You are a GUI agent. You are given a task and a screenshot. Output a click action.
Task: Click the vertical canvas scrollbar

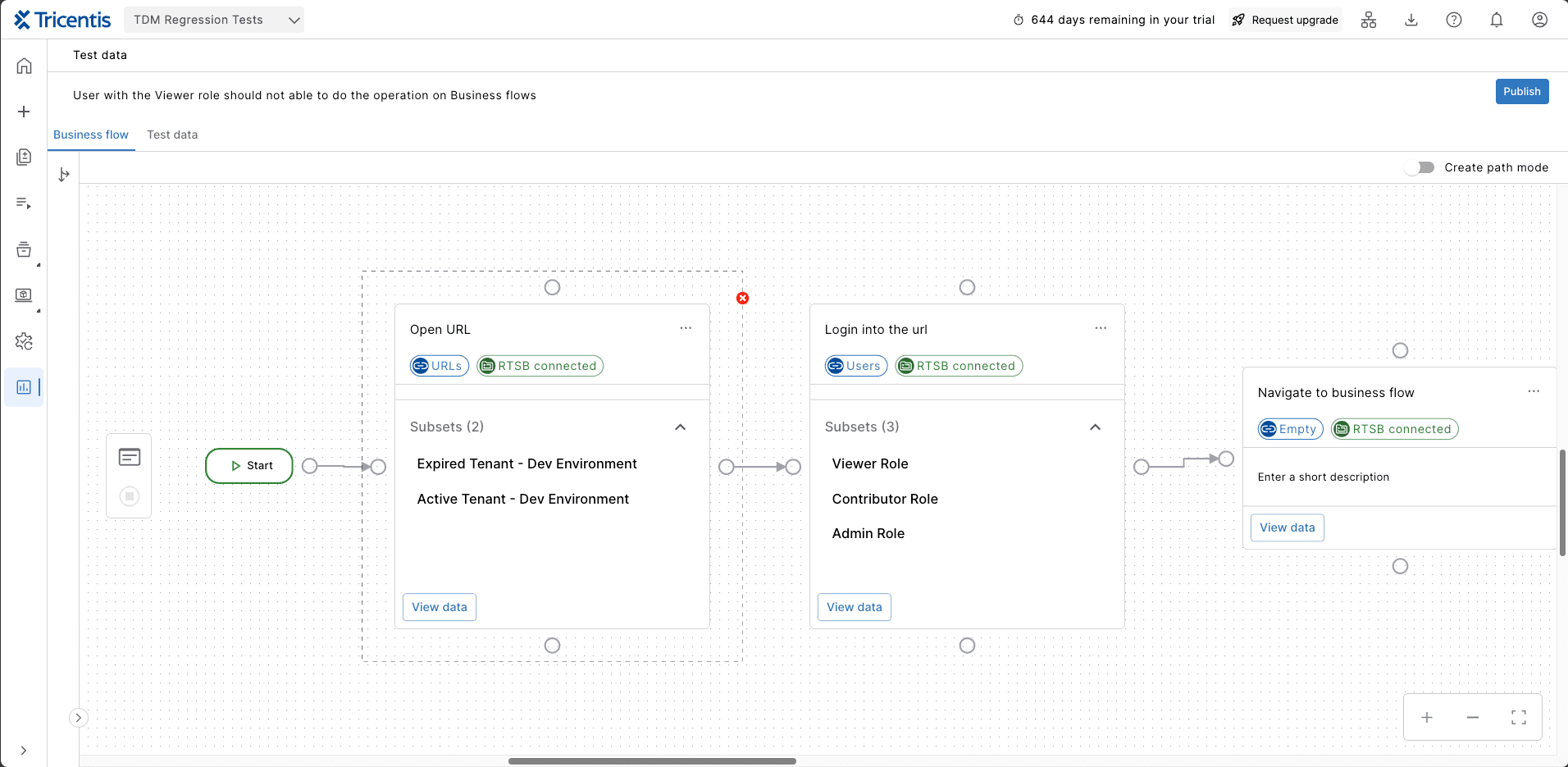coord(1563,502)
